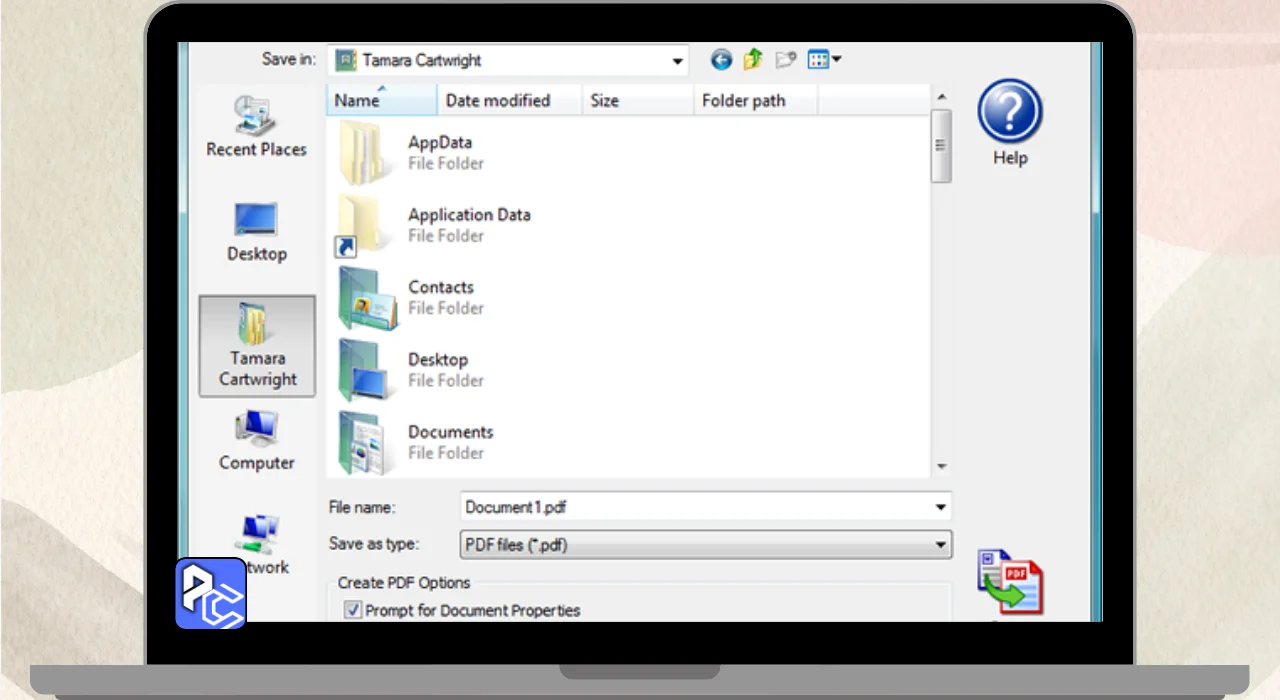The image size is (1280, 700).
Task: Select Desktop in the places sidebar
Action: coord(256,232)
